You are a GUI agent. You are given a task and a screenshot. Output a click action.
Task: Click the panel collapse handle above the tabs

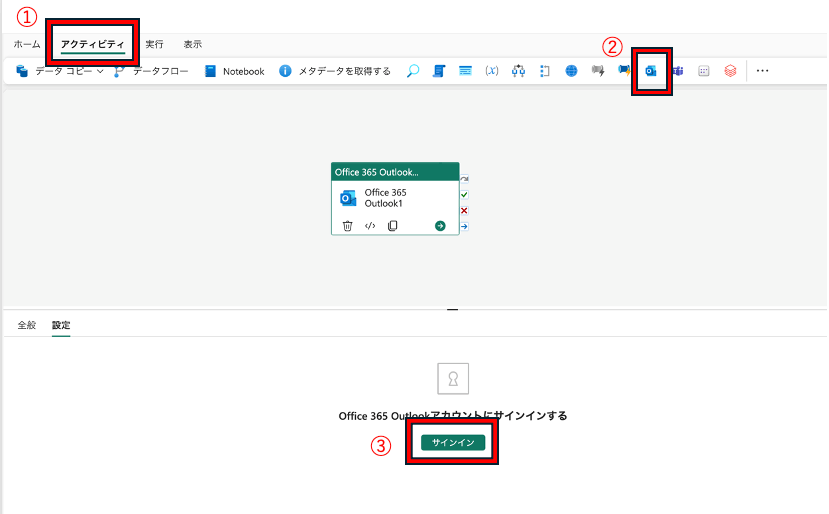point(453,309)
